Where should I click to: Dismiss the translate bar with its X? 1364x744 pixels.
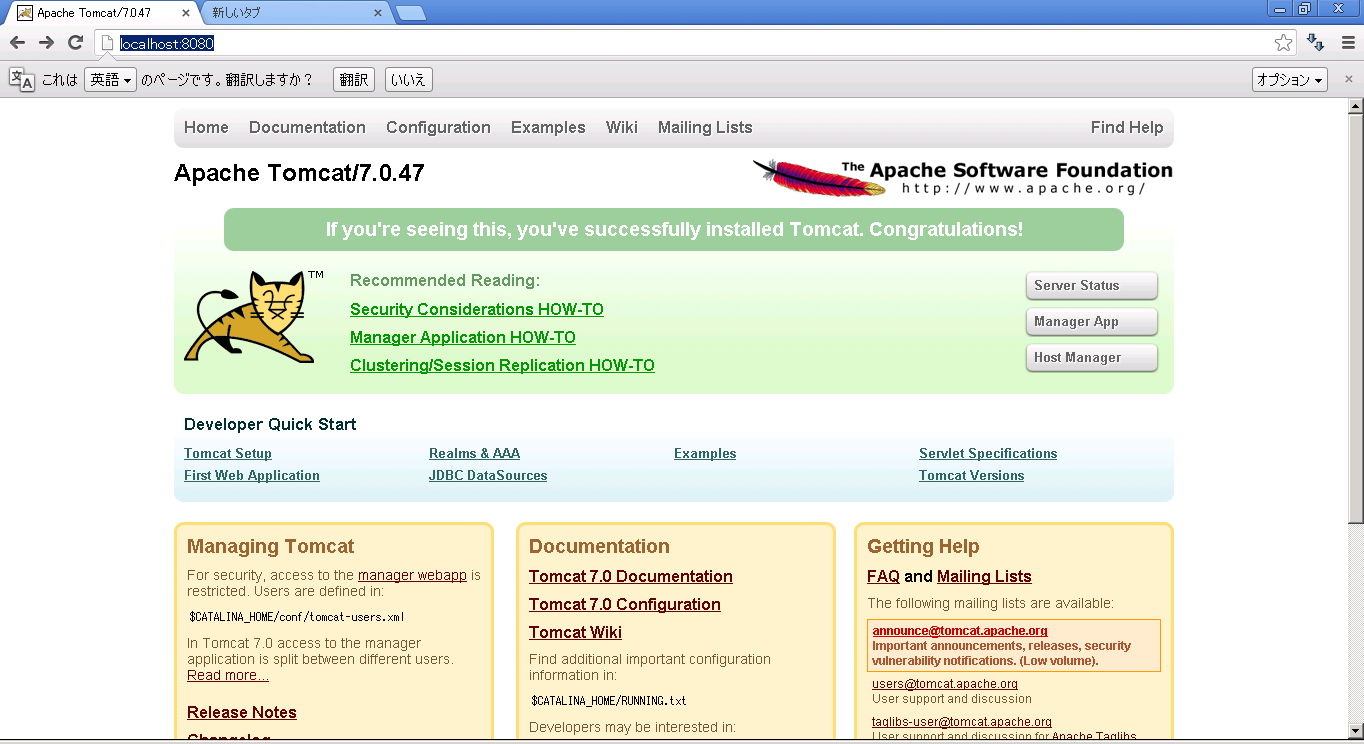pos(1348,106)
